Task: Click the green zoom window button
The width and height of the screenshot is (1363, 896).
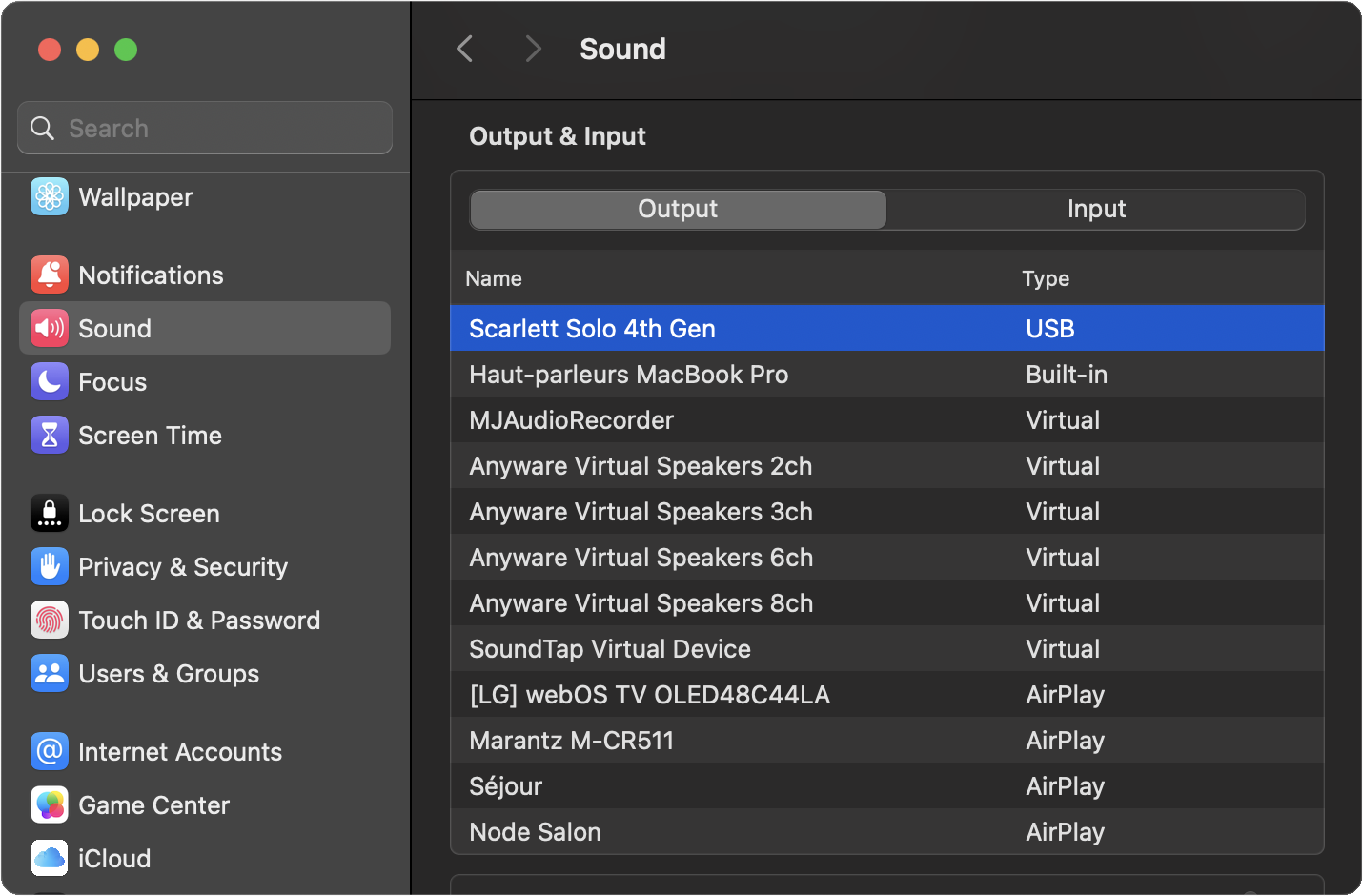Action: tap(126, 50)
